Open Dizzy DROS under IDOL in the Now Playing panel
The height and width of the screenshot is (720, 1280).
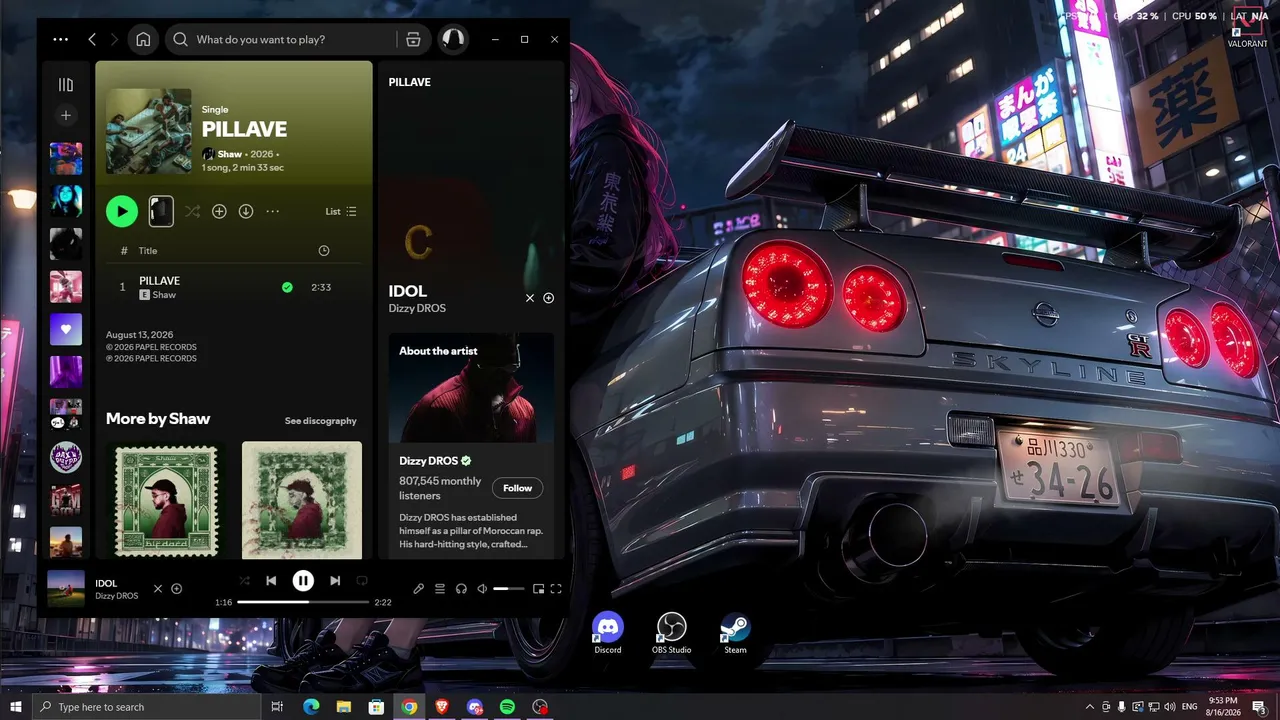tap(417, 308)
